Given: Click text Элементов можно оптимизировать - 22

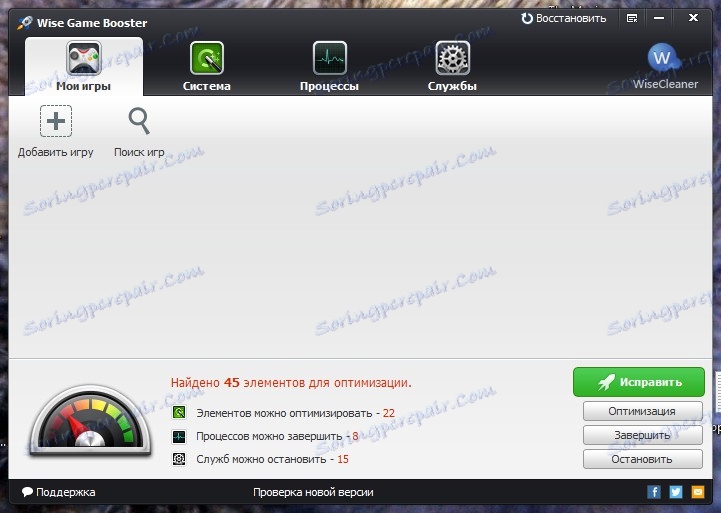Looking at the screenshot, I should tap(295, 413).
